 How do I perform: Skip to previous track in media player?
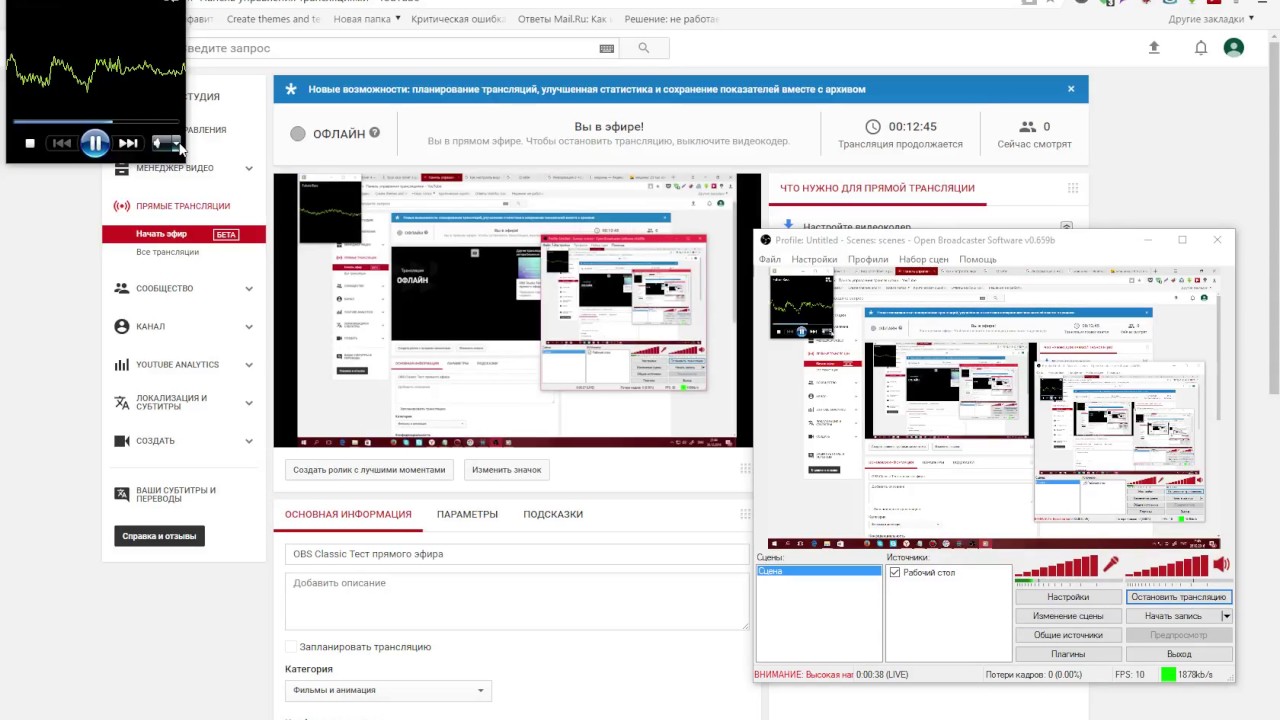coord(62,143)
